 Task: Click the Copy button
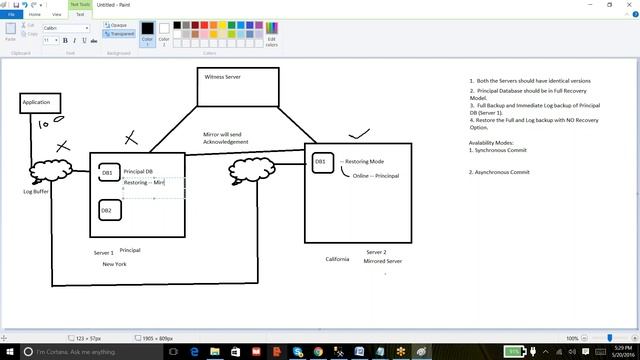pos(29,34)
